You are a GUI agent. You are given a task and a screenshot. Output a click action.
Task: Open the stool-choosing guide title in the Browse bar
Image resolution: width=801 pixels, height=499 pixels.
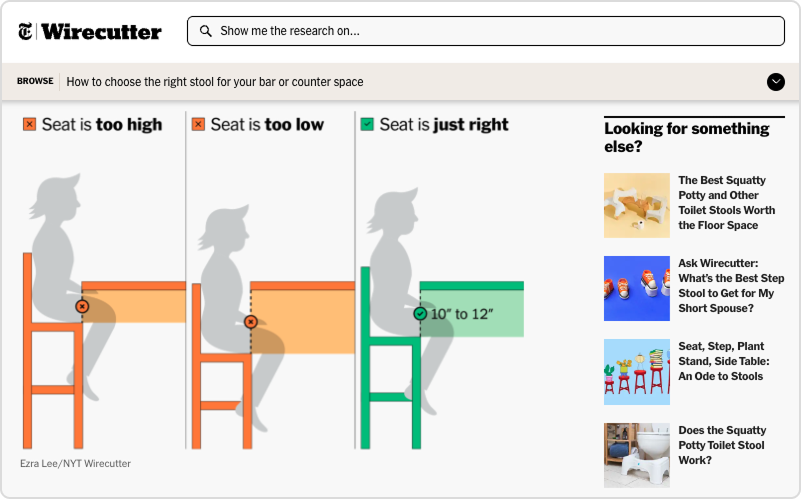pyautogui.click(x=215, y=82)
